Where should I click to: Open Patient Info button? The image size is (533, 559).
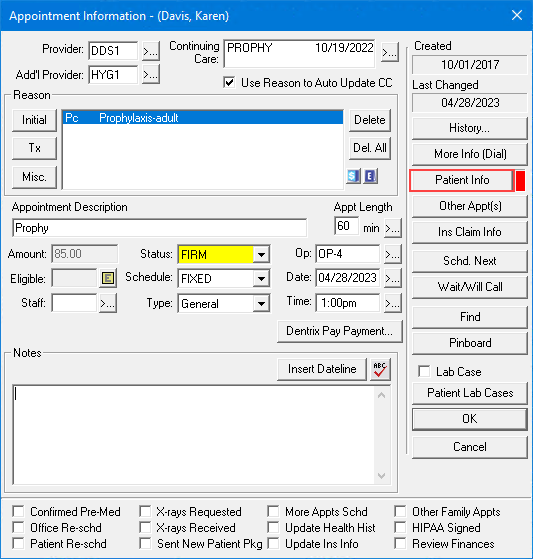pyautogui.click(x=462, y=180)
